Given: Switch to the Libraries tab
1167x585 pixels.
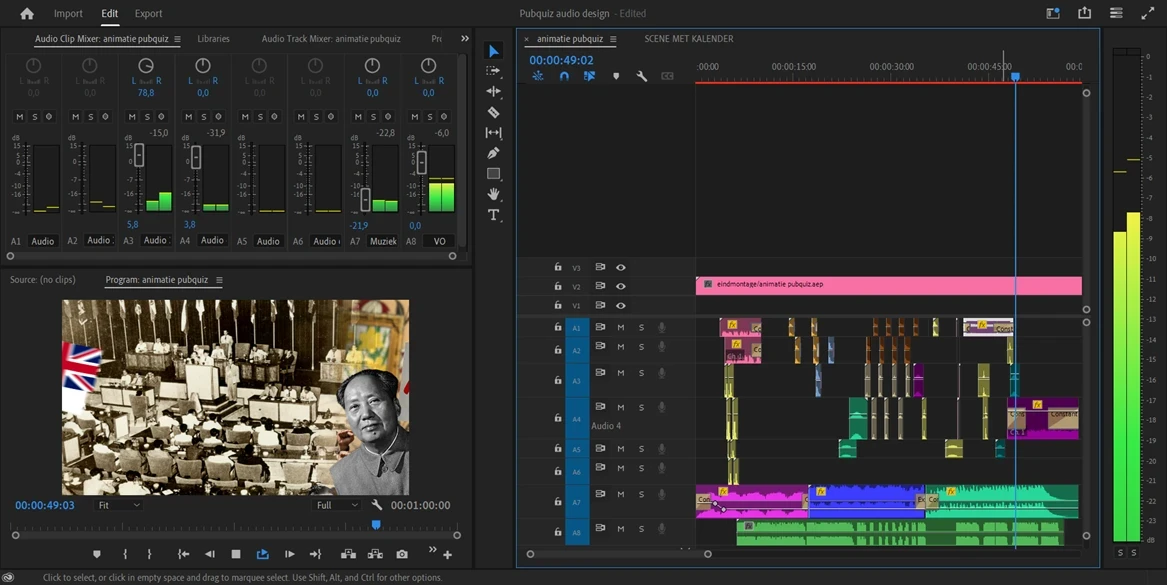Looking at the screenshot, I should tap(213, 39).
